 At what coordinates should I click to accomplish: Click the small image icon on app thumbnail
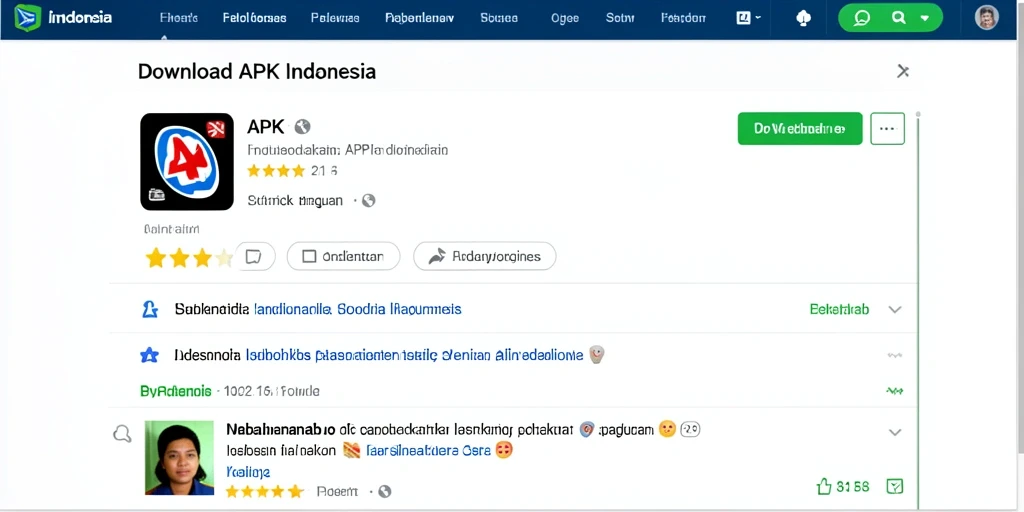(156, 194)
